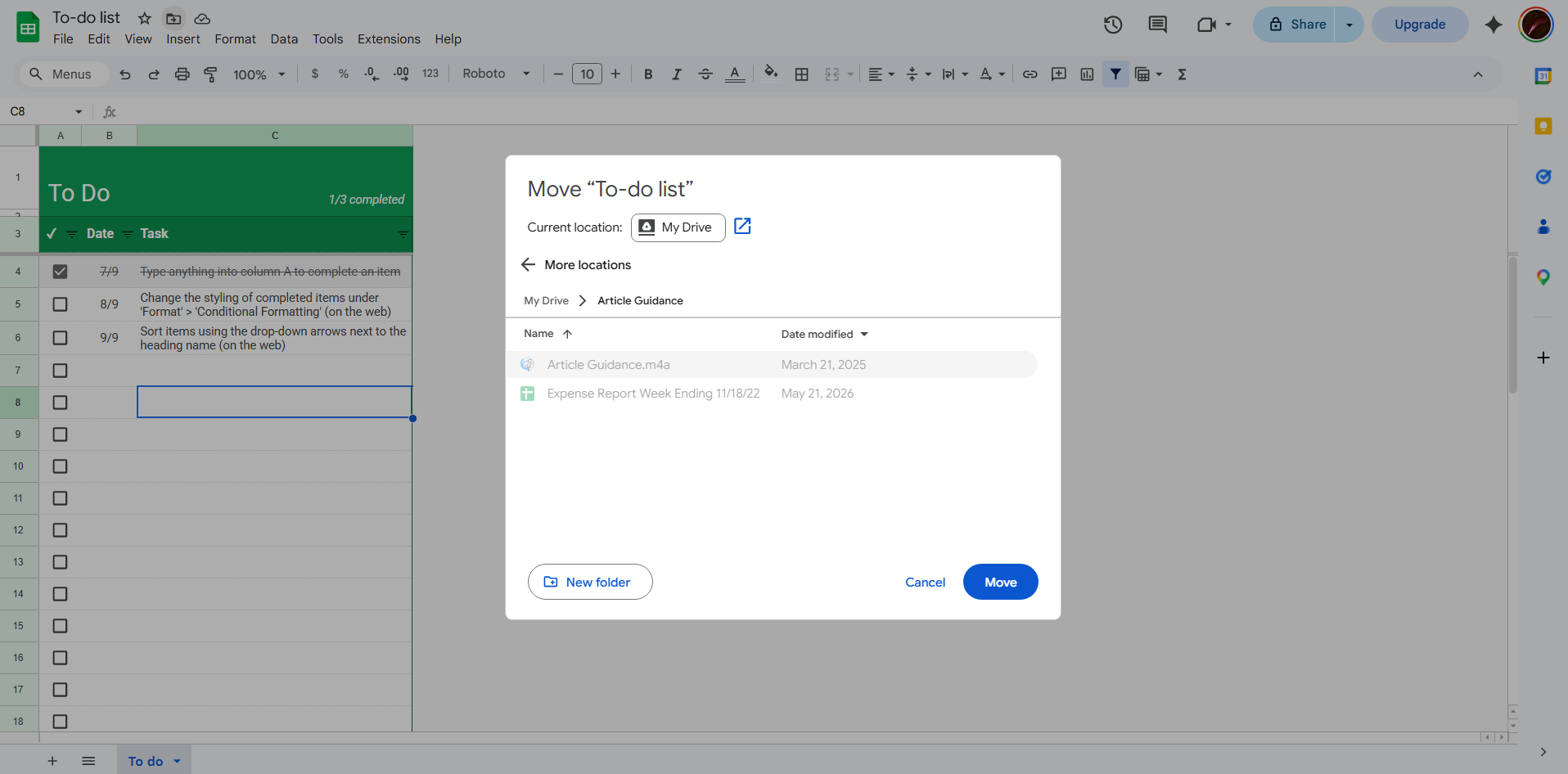This screenshot has height=774, width=1568.
Task: Open Google Keep side panel
Action: click(1543, 126)
